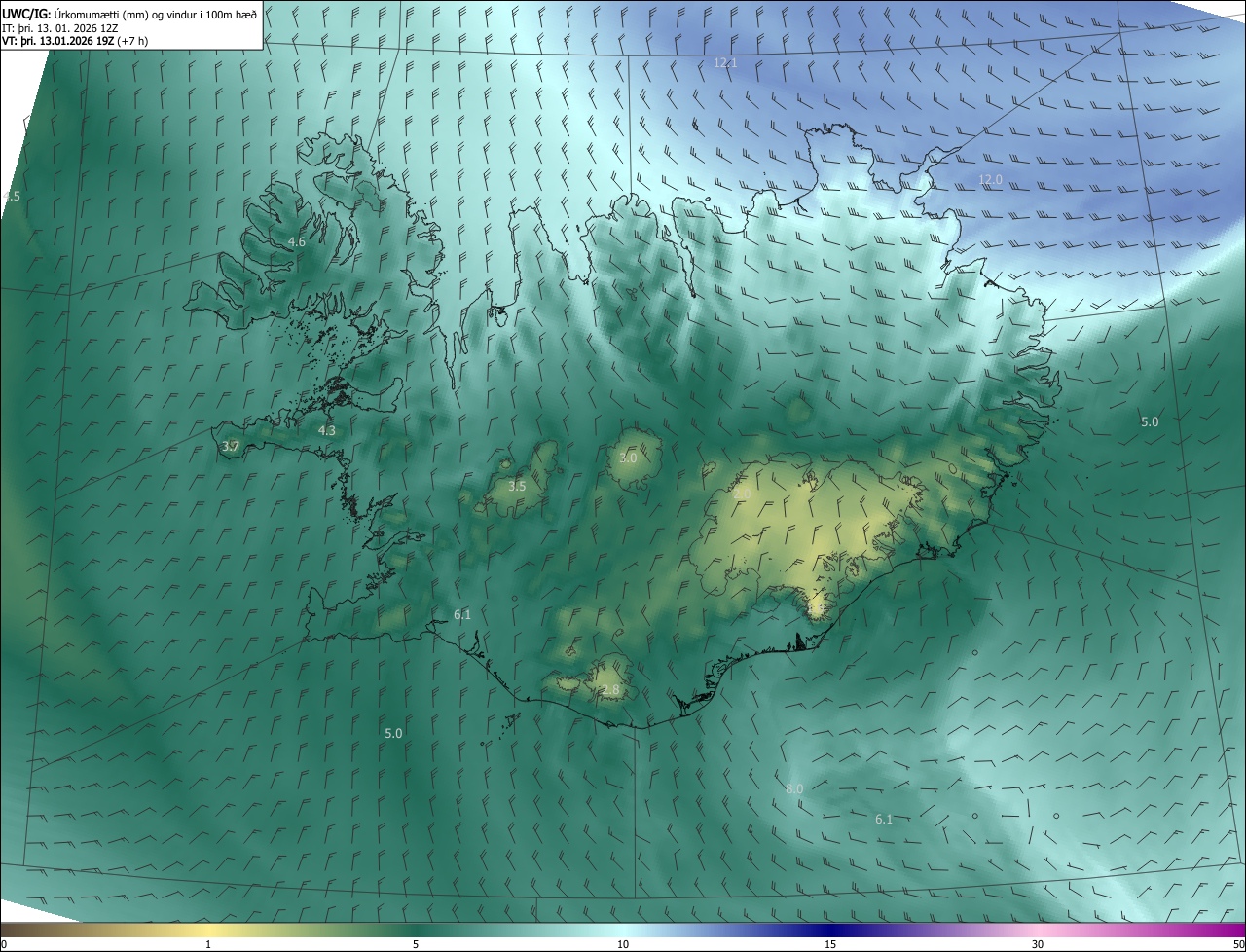Click the legend tick label '0'
The width and height of the screenshot is (1246, 952).
pos(4,944)
